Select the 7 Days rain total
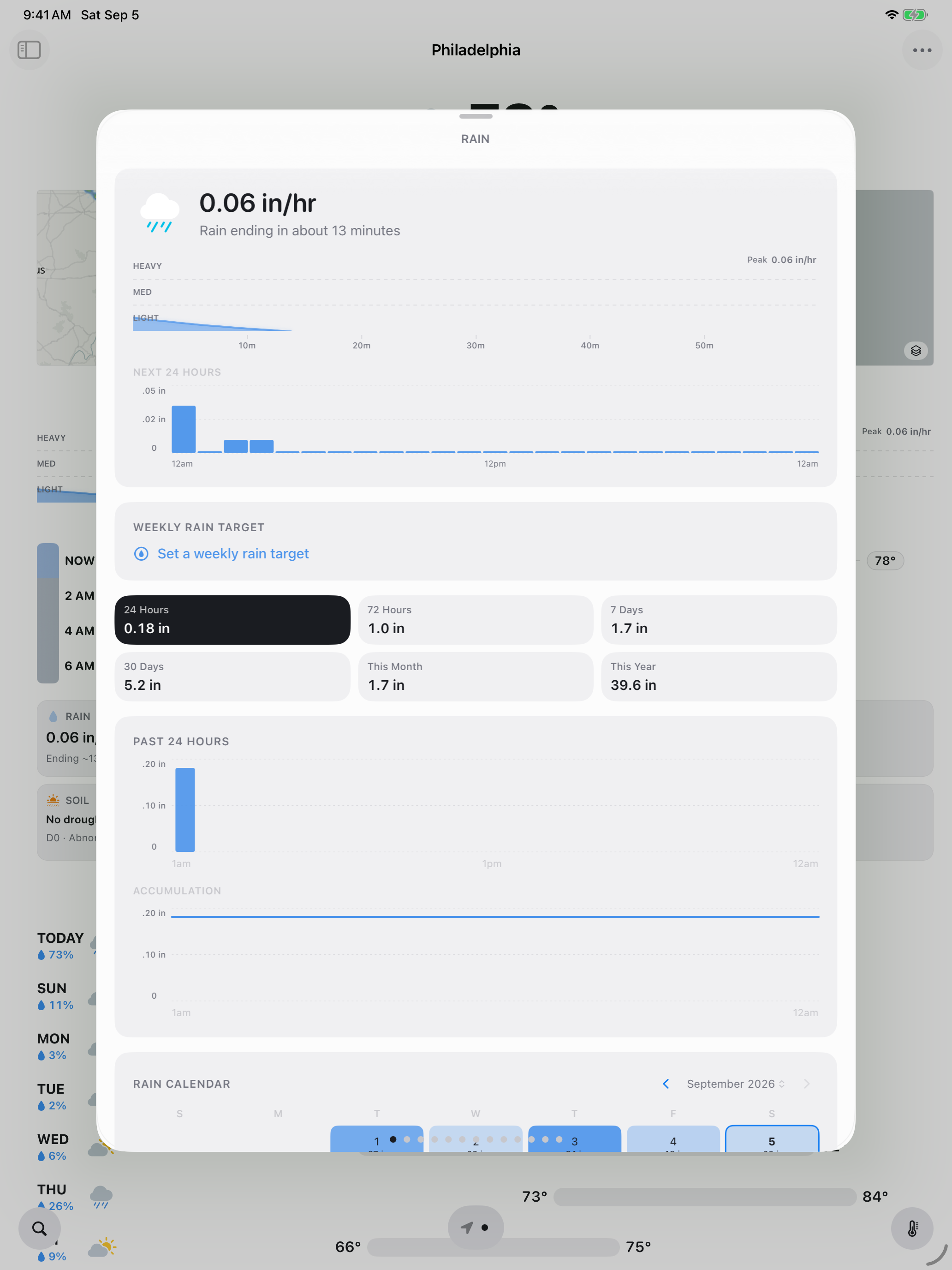952x1270 pixels. [719, 620]
